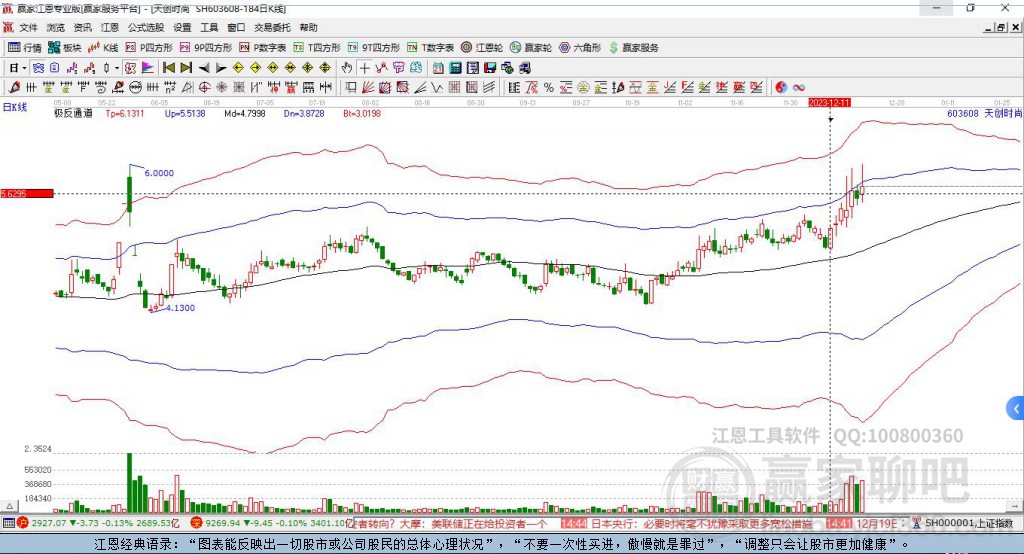Toggle the crosshair cursor tool
This screenshot has width=1024, height=554.
[x=365, y=68]
